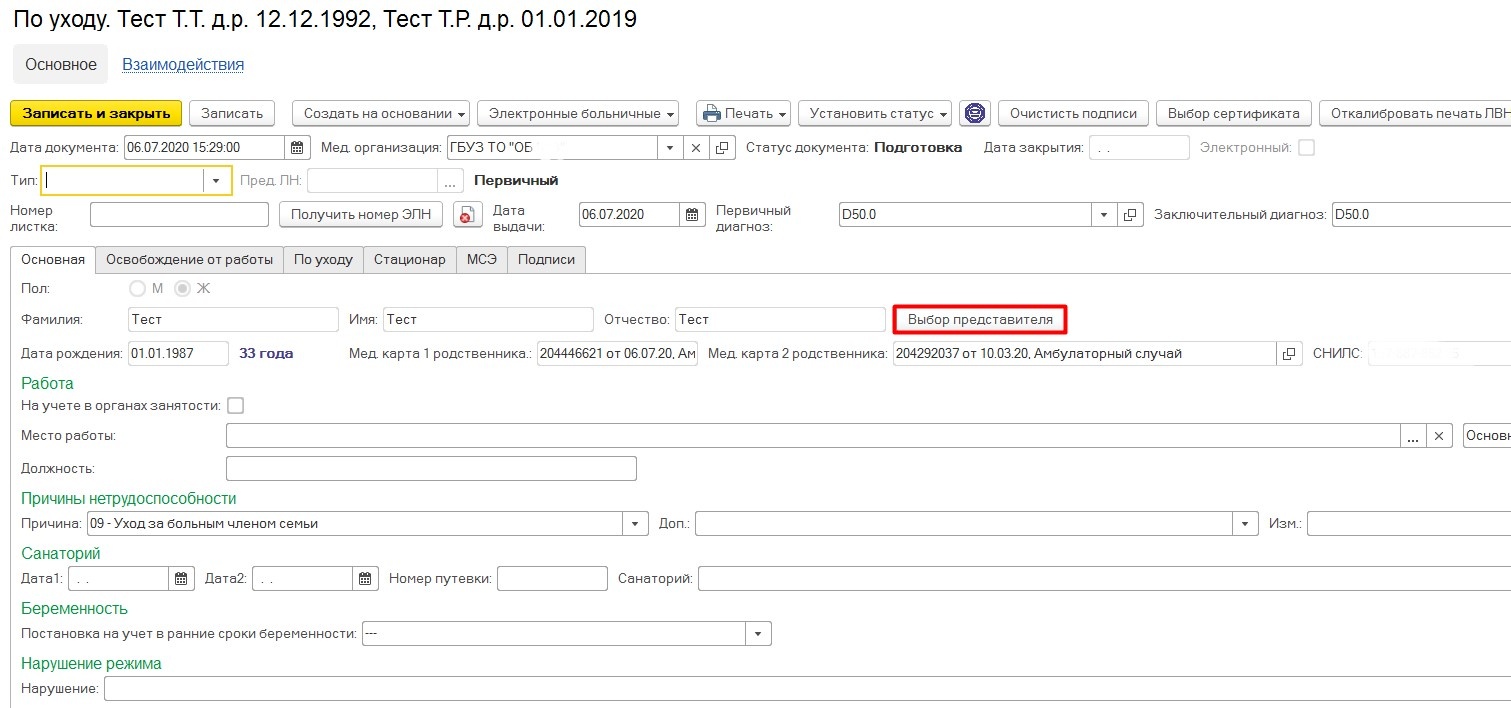This screenshot has width=1511, height=708.
Task: Switch to the Освобождение от работы tab
Action: click(x=189, y=259)
